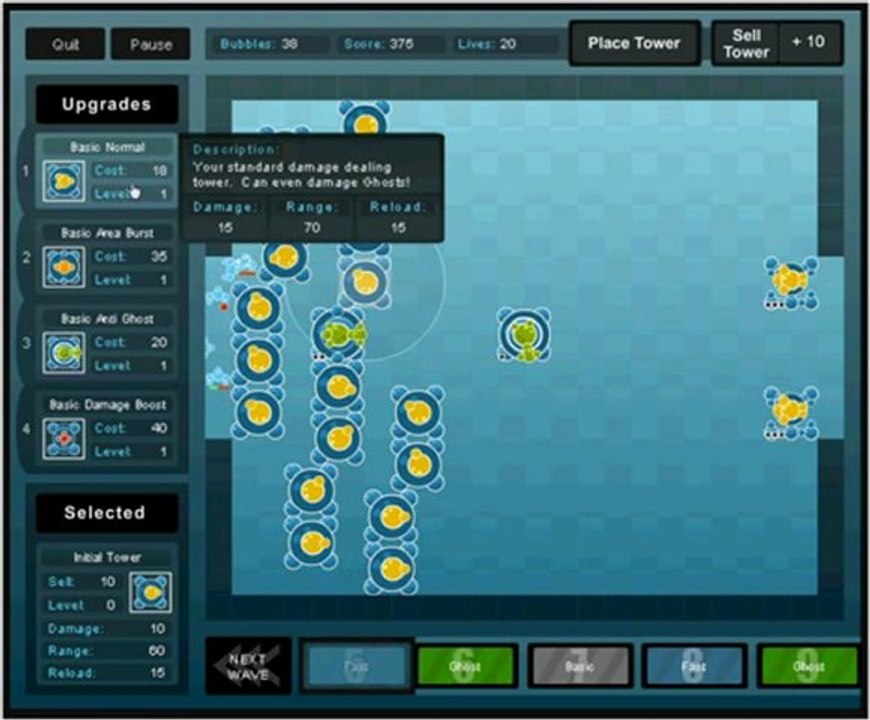This screenshot has height=720, width=870.
Task: Select the Basic Anti Ghost upgrade icon
Action: click(x=64, y=353)
